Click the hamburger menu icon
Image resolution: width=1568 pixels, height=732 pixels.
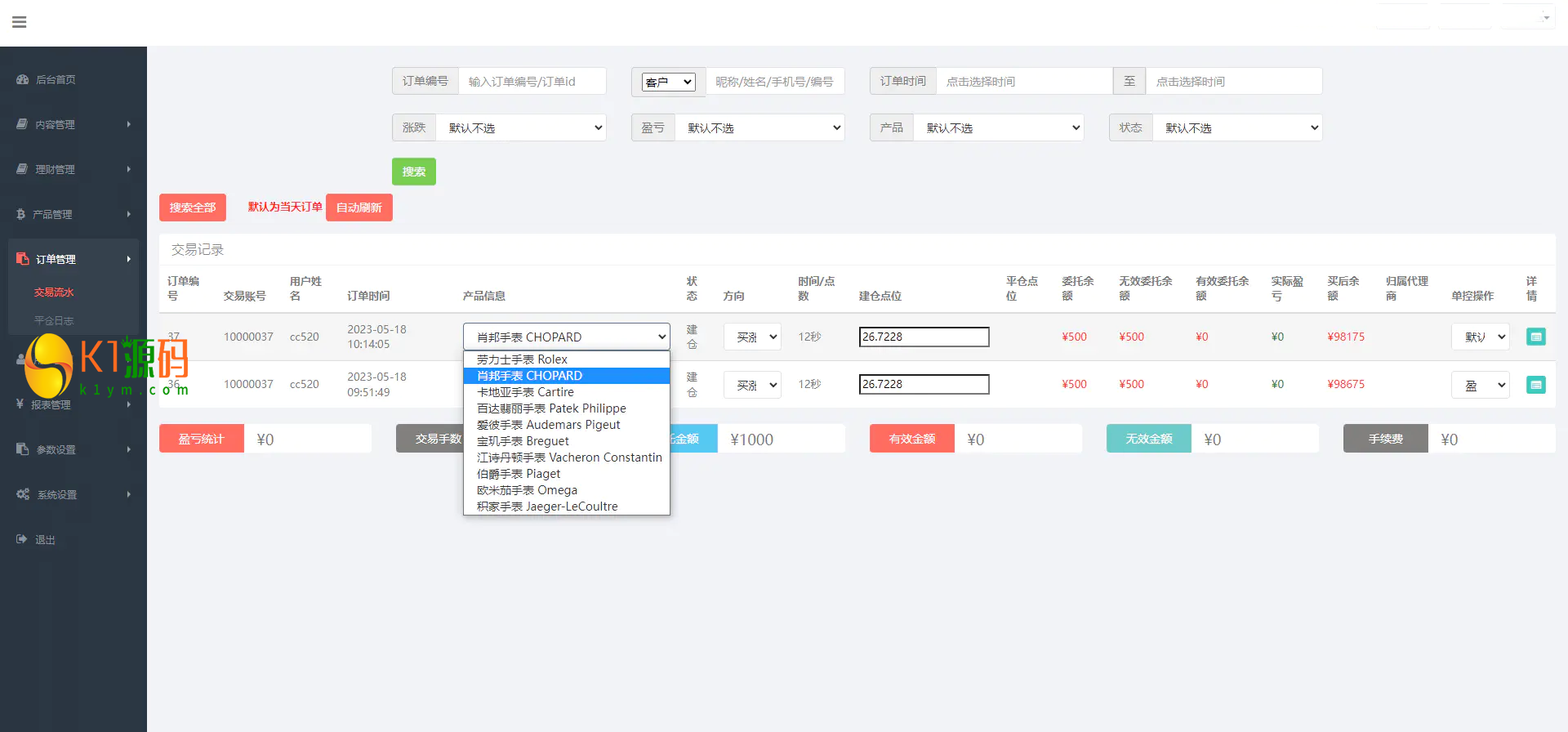tap(20, 22)
